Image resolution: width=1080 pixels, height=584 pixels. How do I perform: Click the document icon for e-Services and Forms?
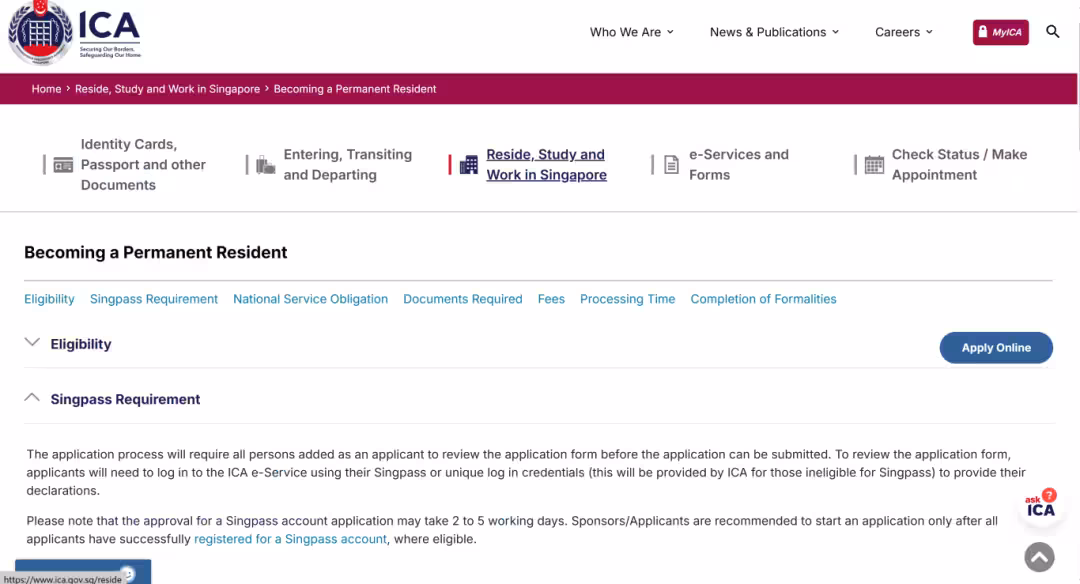click(672, 165)
